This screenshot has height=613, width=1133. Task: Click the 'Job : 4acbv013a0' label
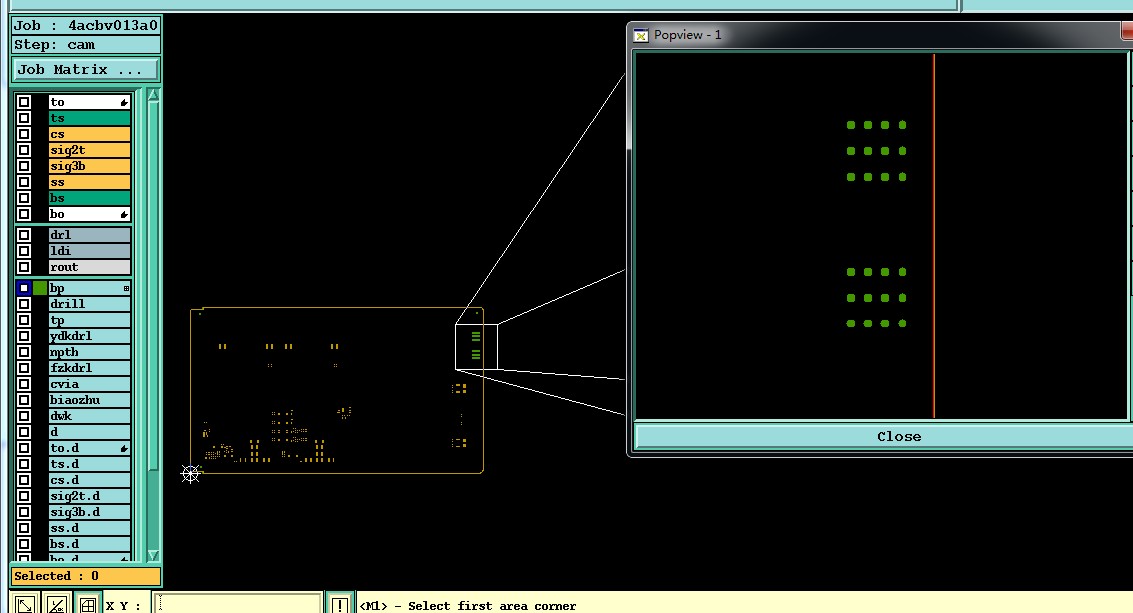tap(85, 25)
